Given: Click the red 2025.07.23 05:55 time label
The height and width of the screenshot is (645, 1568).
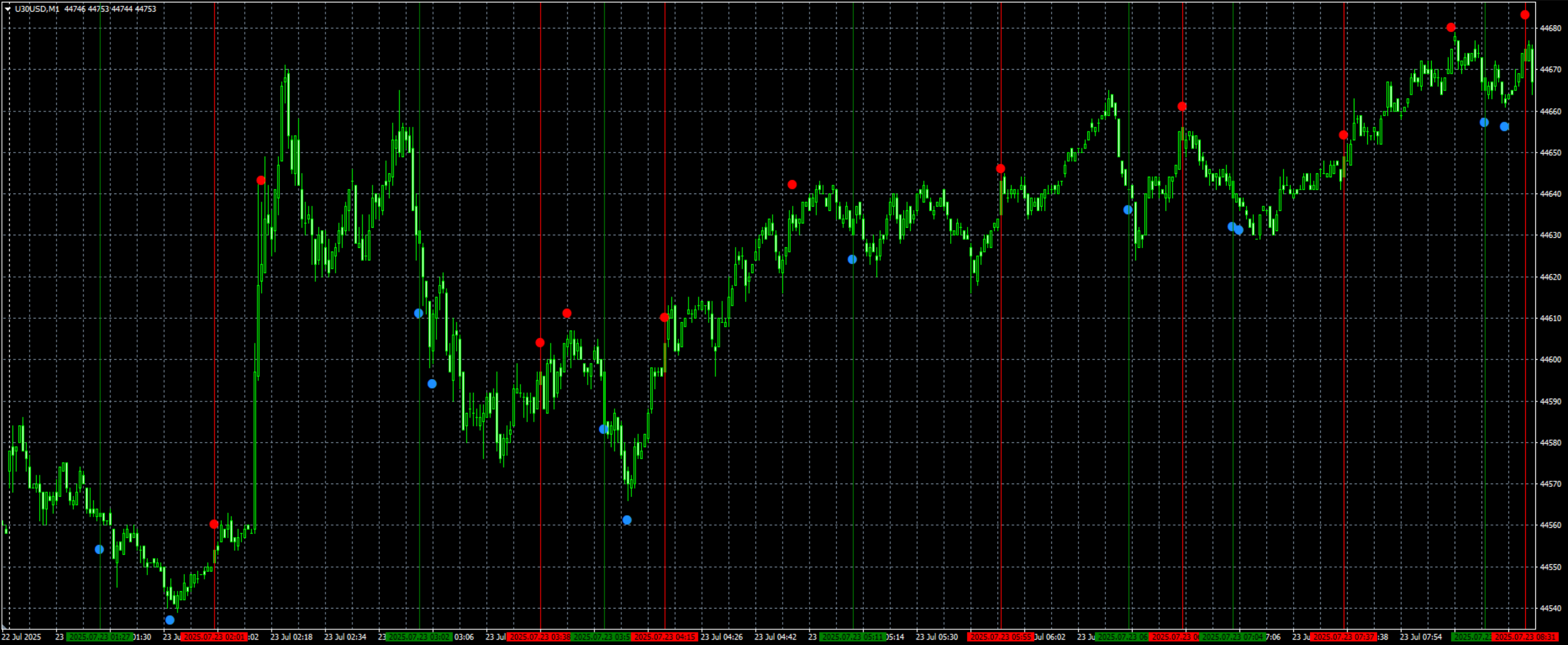Looking at the screenshot, I should click(1000, 637).
